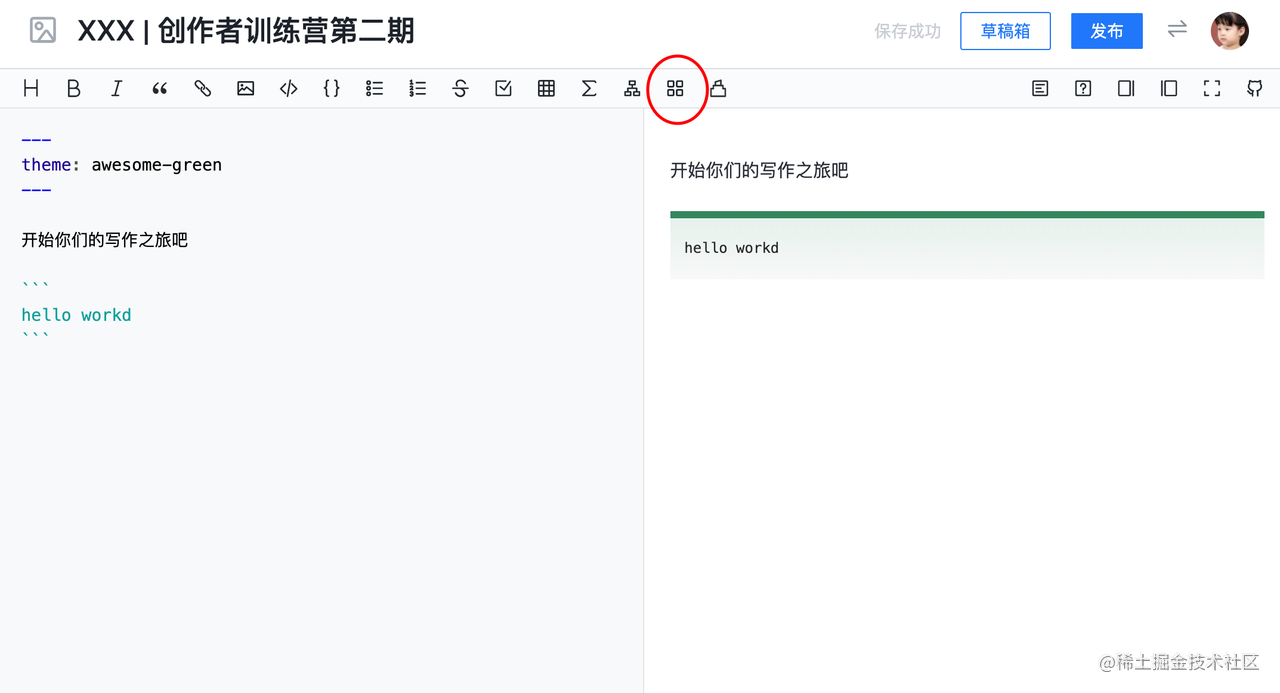Toggle bold formatting
Viewport: 1280px width, 693px height.
coord(74,89)
